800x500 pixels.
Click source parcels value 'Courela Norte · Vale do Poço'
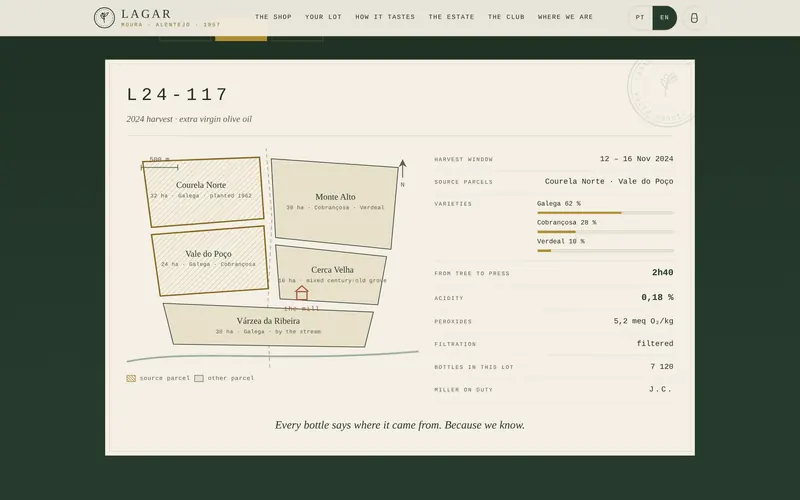coord(609,182)
